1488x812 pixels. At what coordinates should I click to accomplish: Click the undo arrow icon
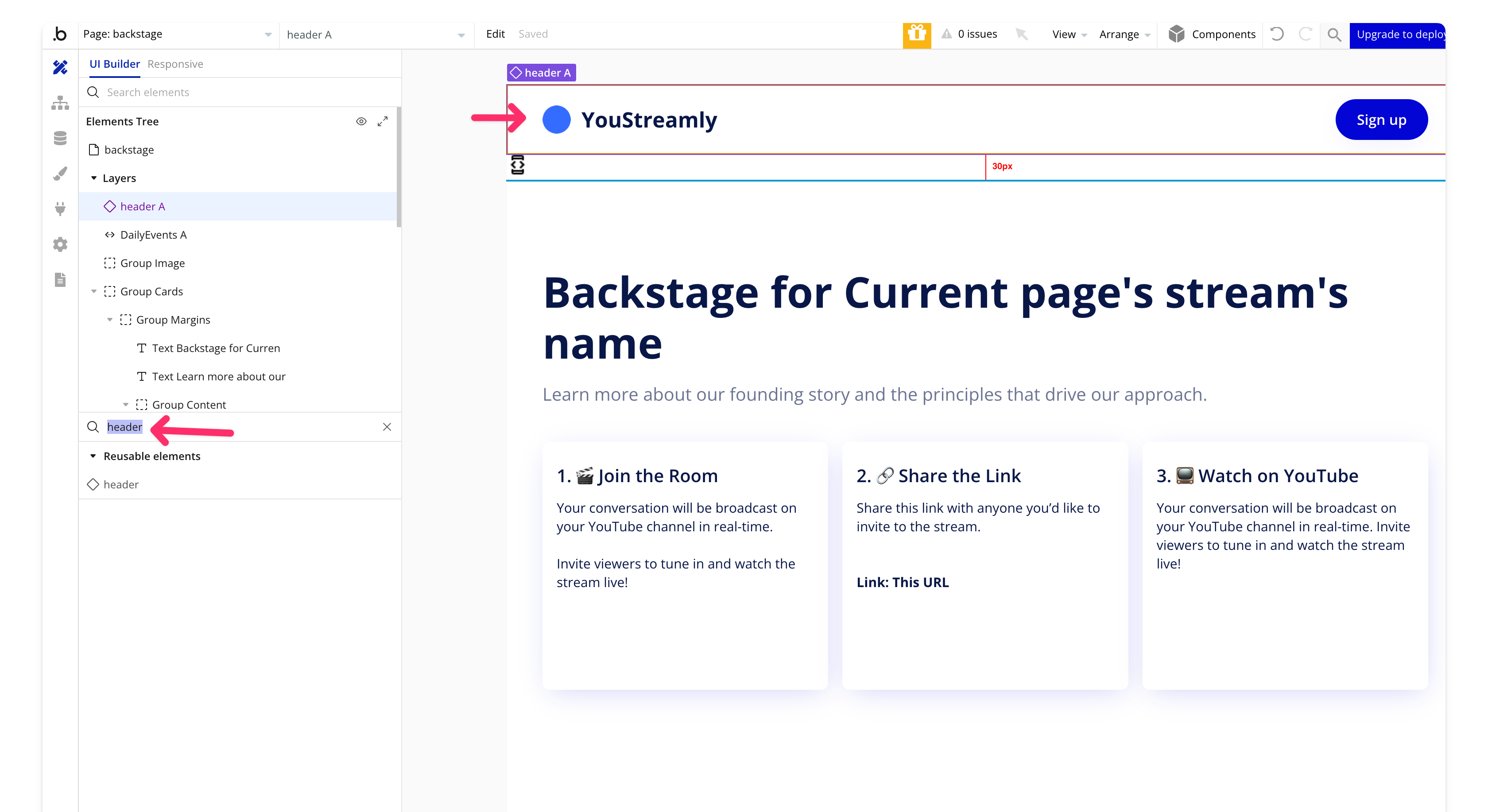(x=1277, y=34)
